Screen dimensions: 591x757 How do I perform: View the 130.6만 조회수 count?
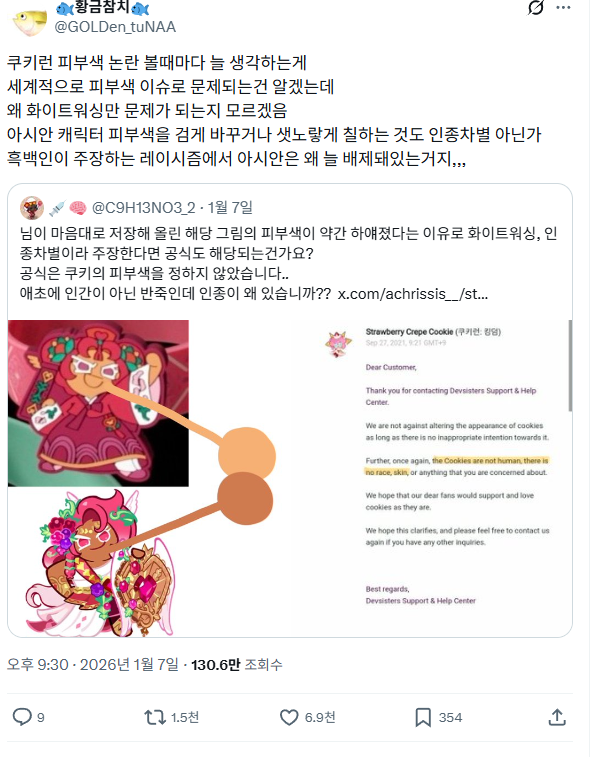(237, 665)
